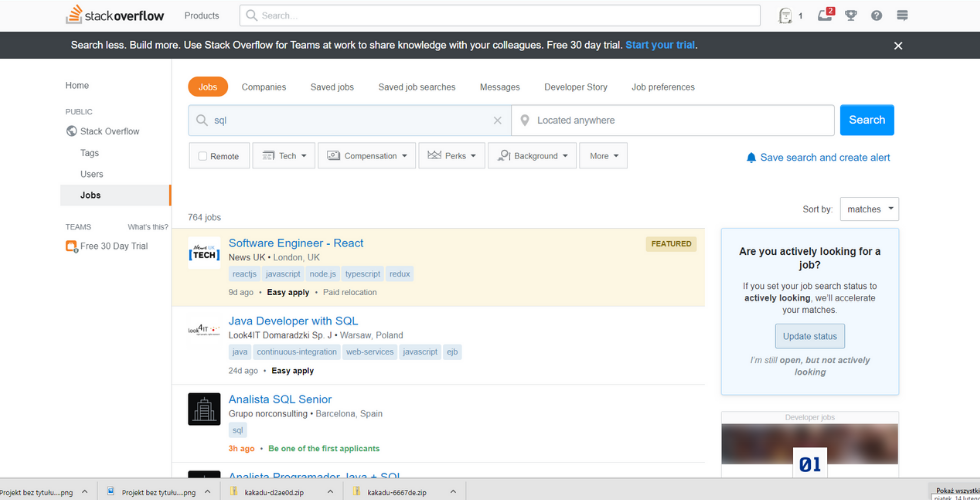The height and width of the screenshot is (500, 980).
Task: Click the Look4IT company logo
Action: pos(204,330)
